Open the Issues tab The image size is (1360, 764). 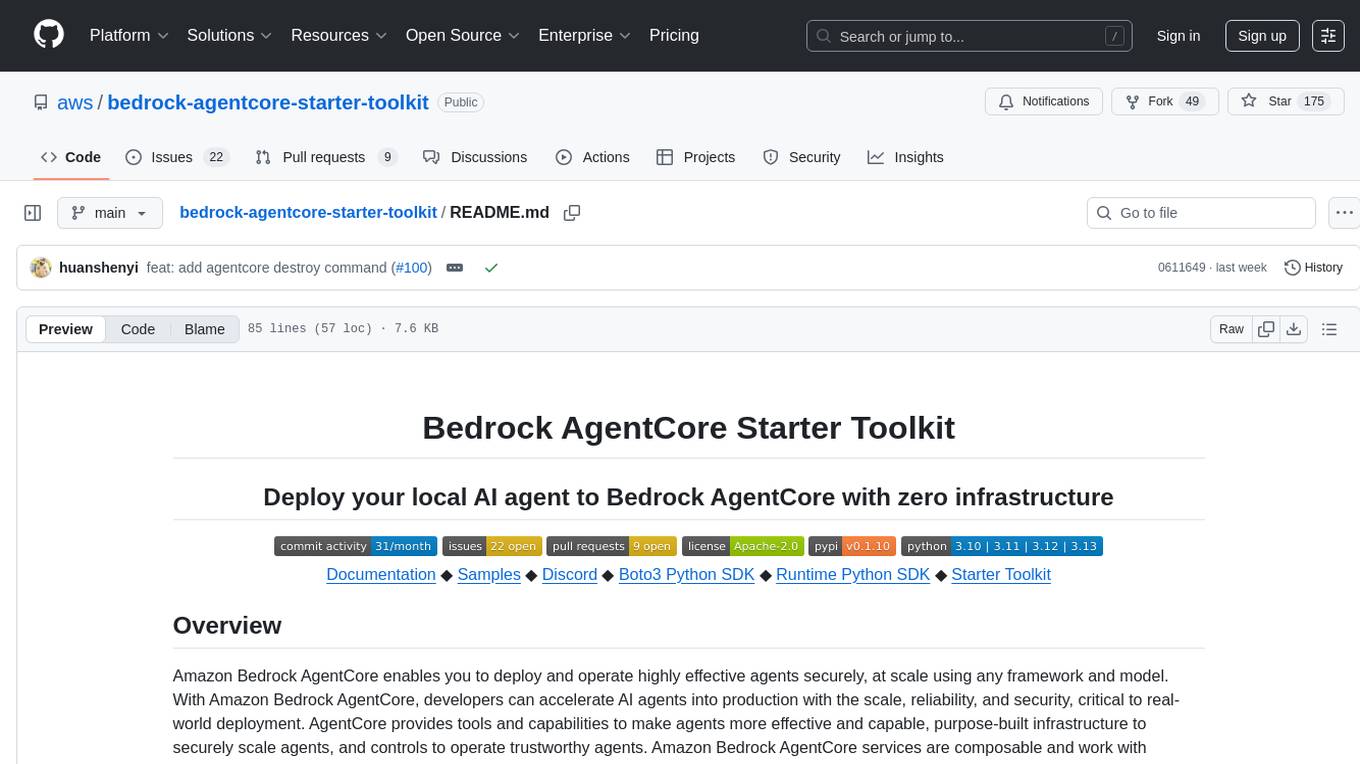coord(177,157)
